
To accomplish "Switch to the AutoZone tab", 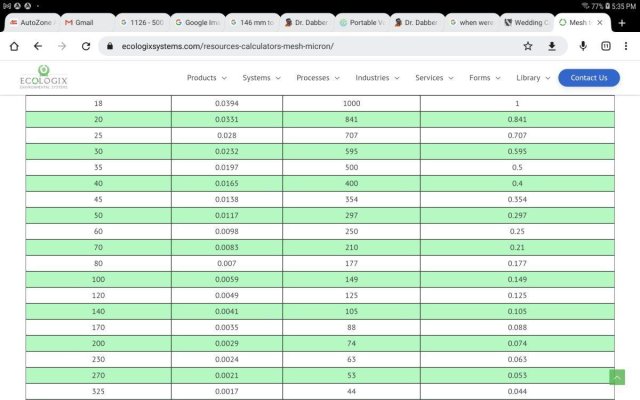I will click(x=33, y=22).
